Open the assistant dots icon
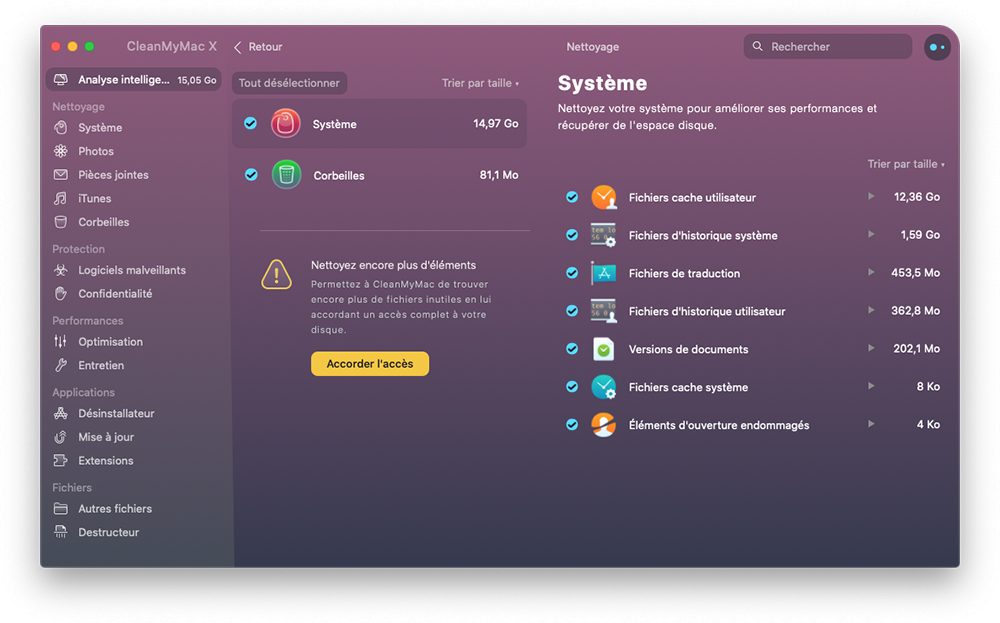This screenshot has width=1000, height=623. 937,47
